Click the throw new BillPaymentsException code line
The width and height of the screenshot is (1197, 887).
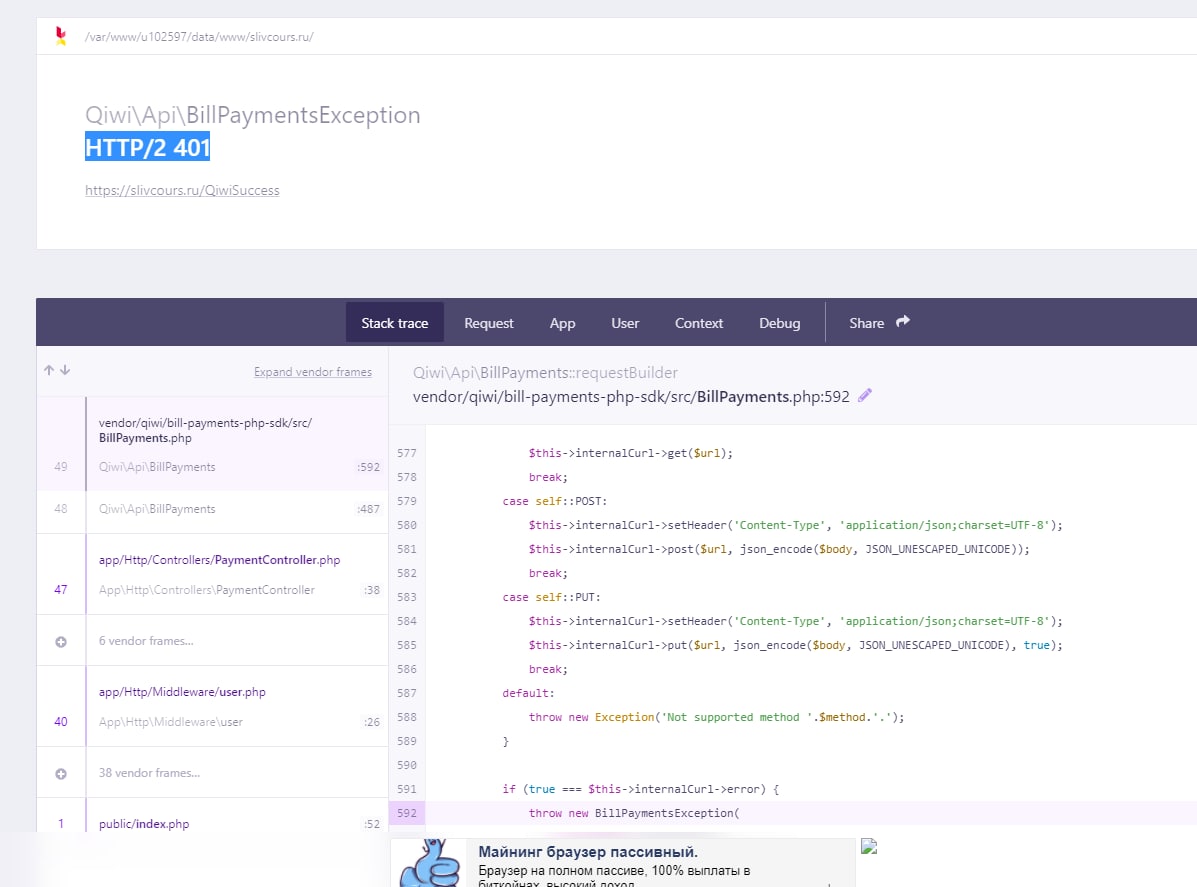(634, 813)
